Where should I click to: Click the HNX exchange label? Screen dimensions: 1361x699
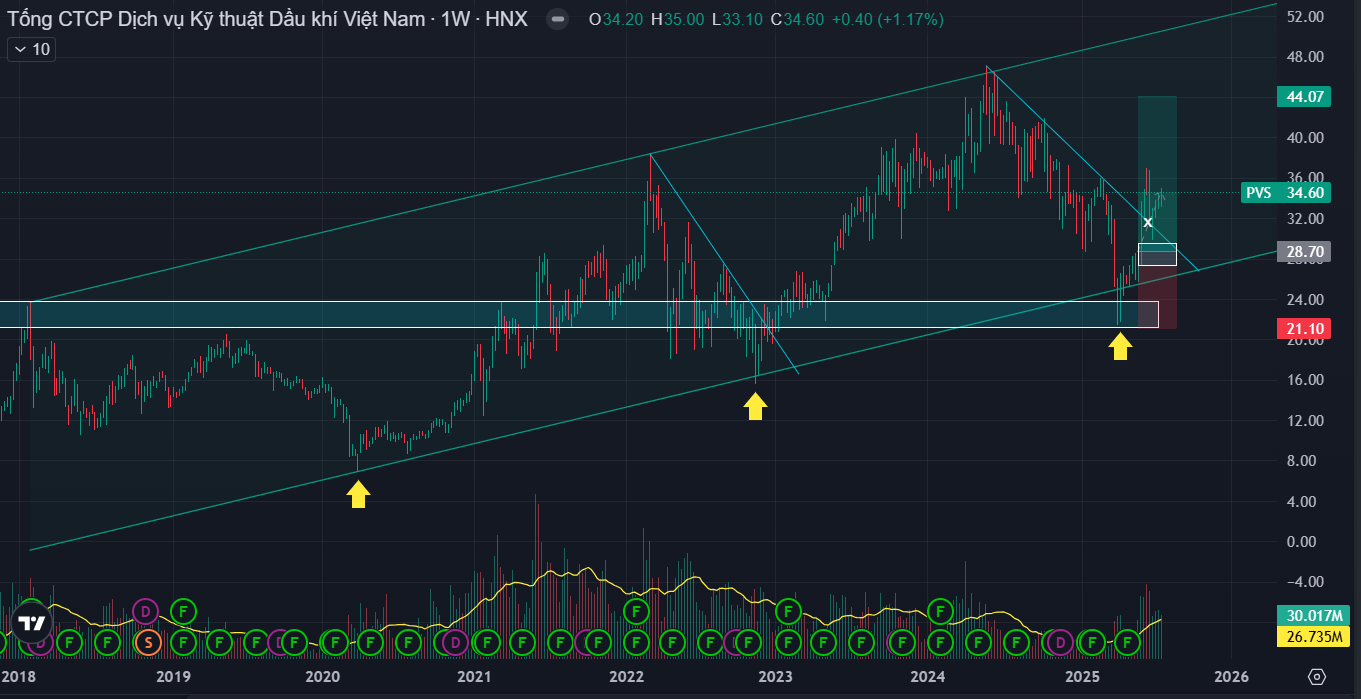click(x=505, y=19)
